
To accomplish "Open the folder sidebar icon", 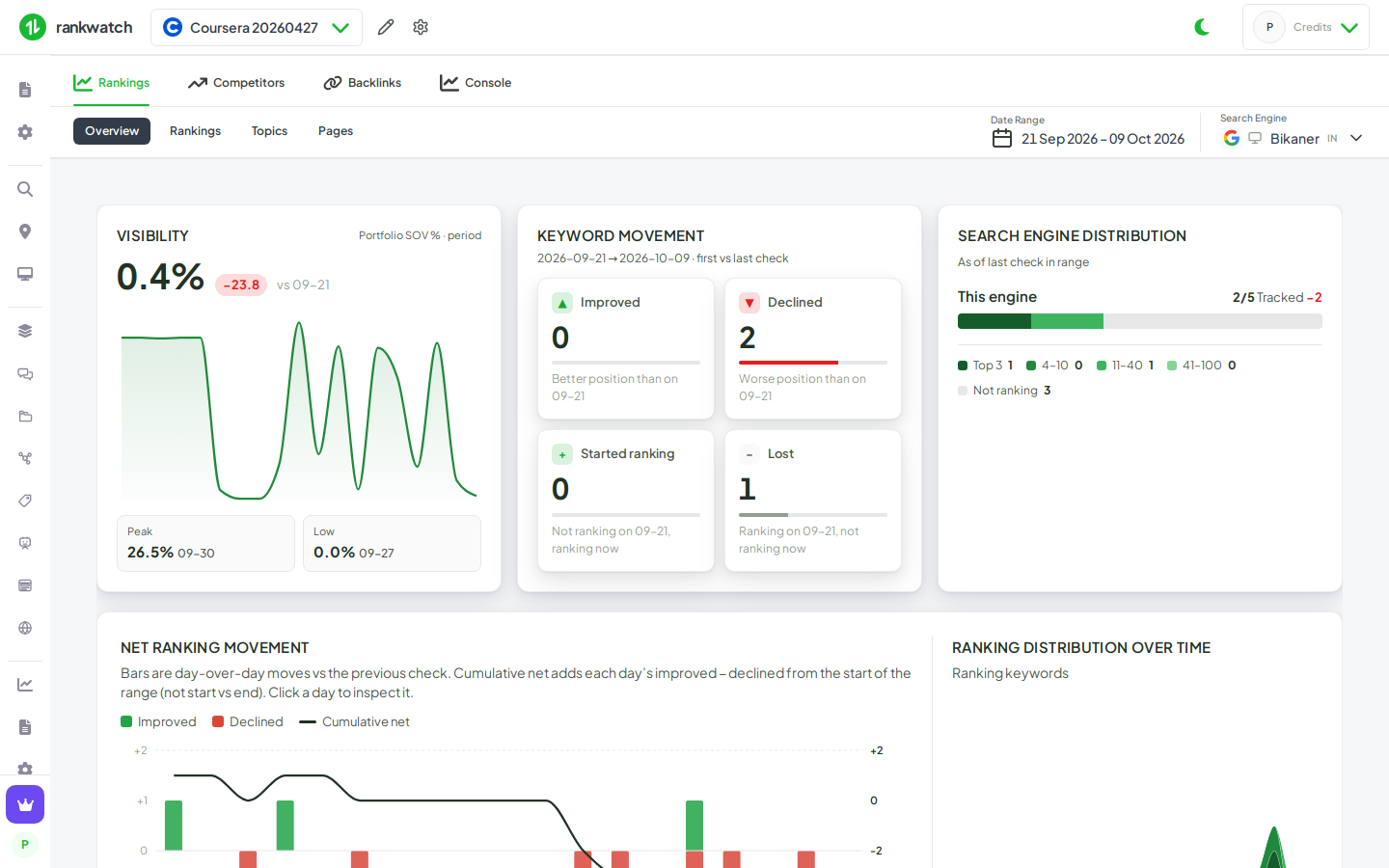I will pyautogui.click(x=25, y=416).
